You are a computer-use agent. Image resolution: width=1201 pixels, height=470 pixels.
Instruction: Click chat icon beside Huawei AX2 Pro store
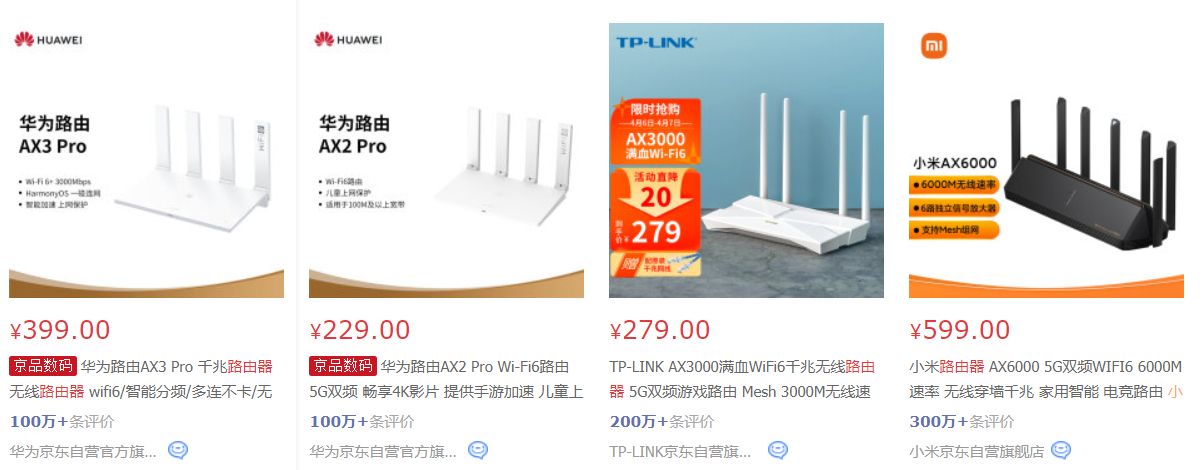tap(478, 451)
